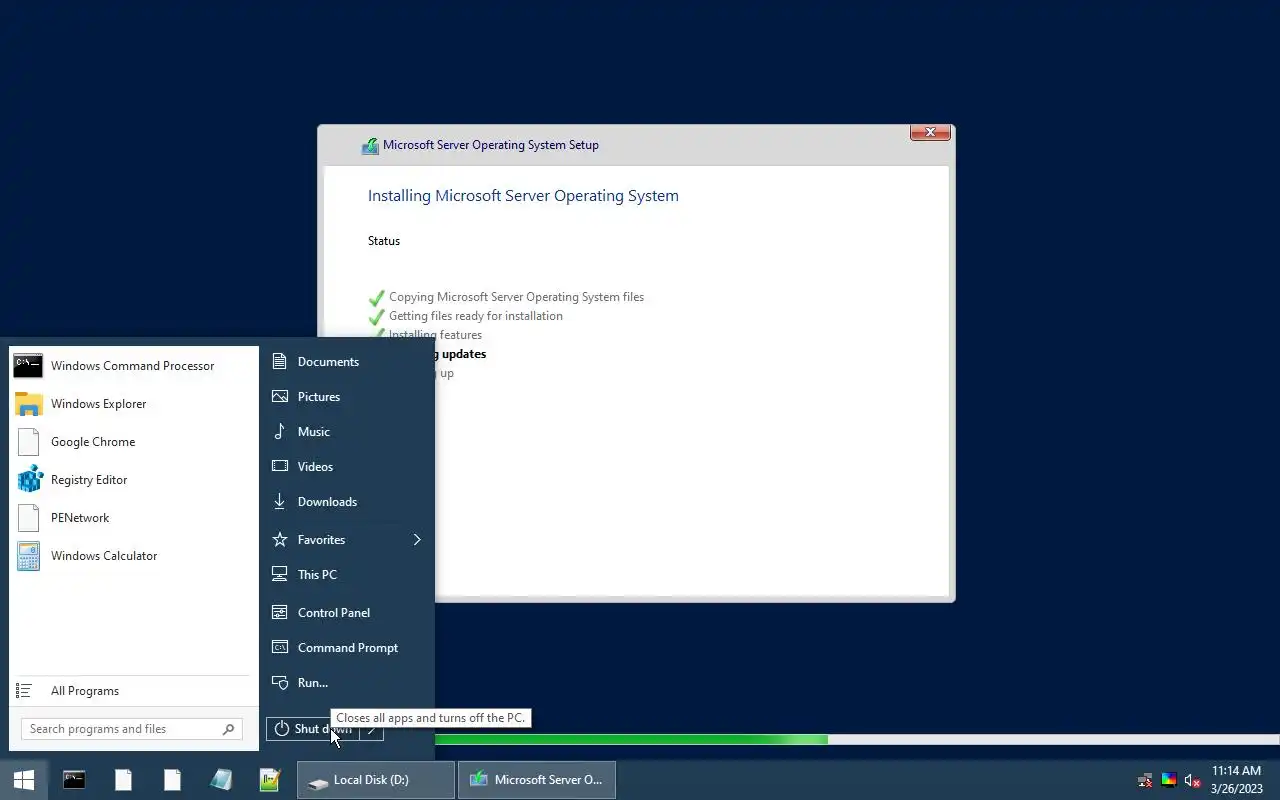Open the color display tray icon
The image size is (1280, 800).
(1169, 780)
